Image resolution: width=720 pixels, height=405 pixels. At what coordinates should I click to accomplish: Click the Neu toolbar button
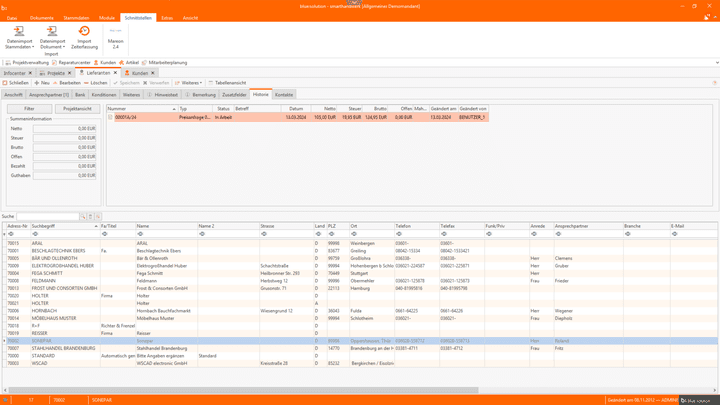tap(42, 83)
